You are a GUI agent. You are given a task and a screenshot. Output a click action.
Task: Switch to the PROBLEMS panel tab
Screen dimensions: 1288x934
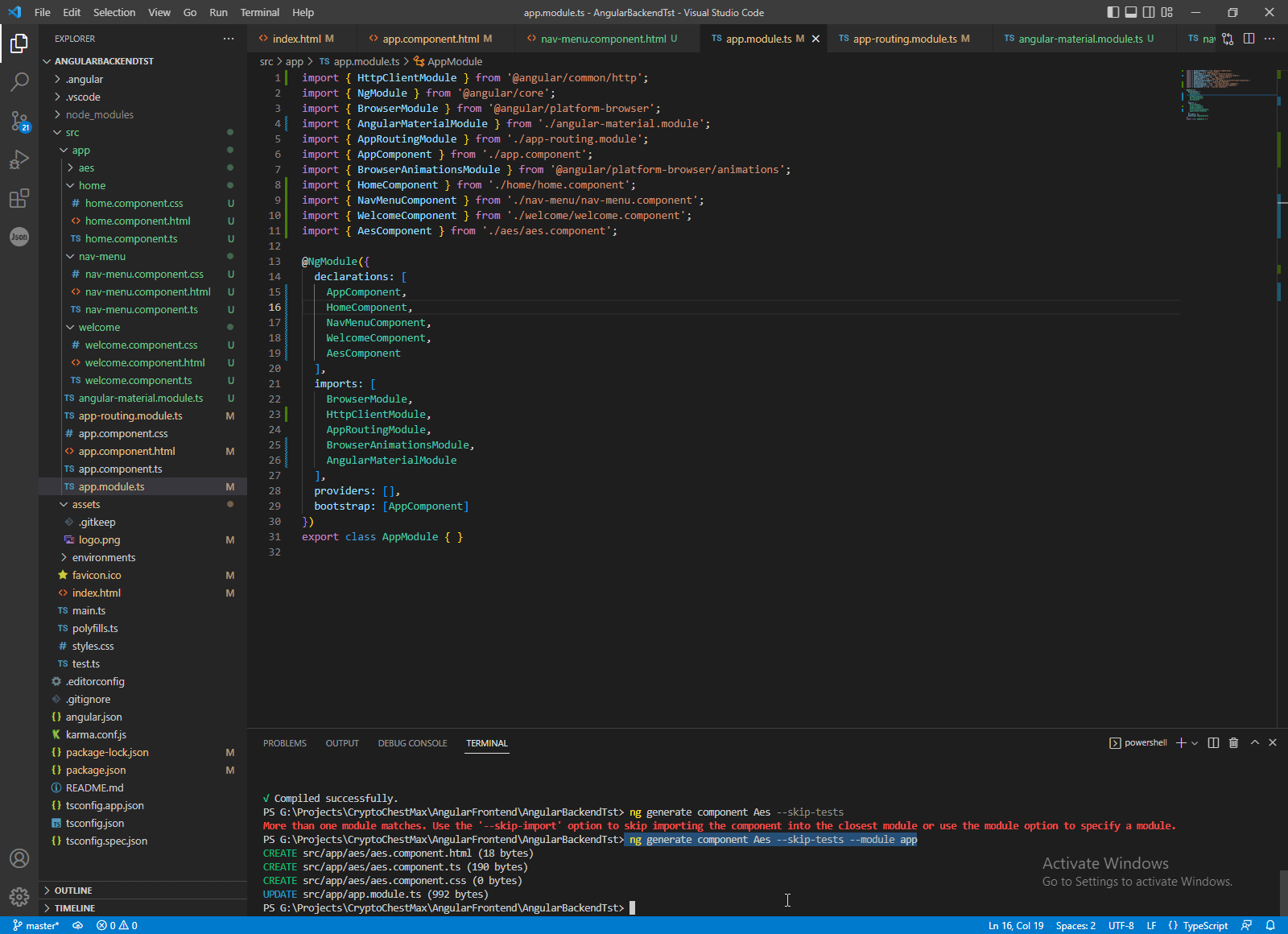click(284, 743)
